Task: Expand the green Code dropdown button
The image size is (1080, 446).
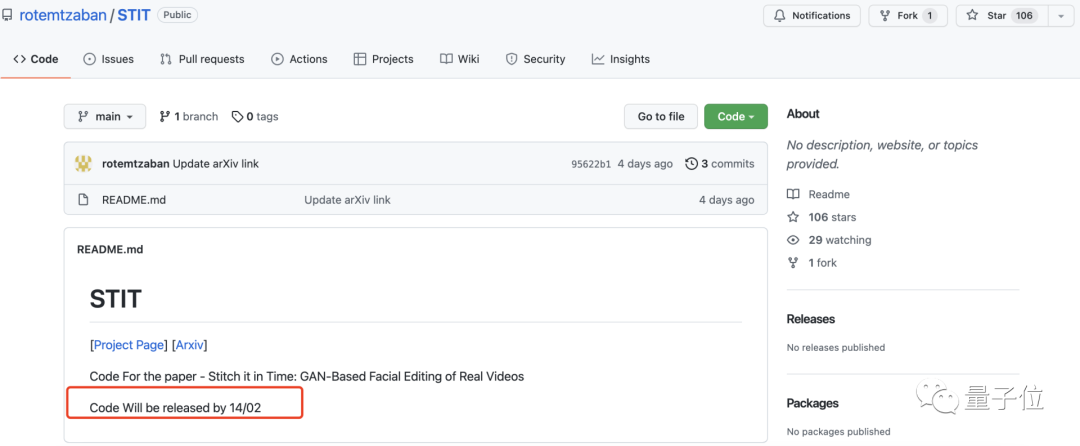Action: point(736,117)
